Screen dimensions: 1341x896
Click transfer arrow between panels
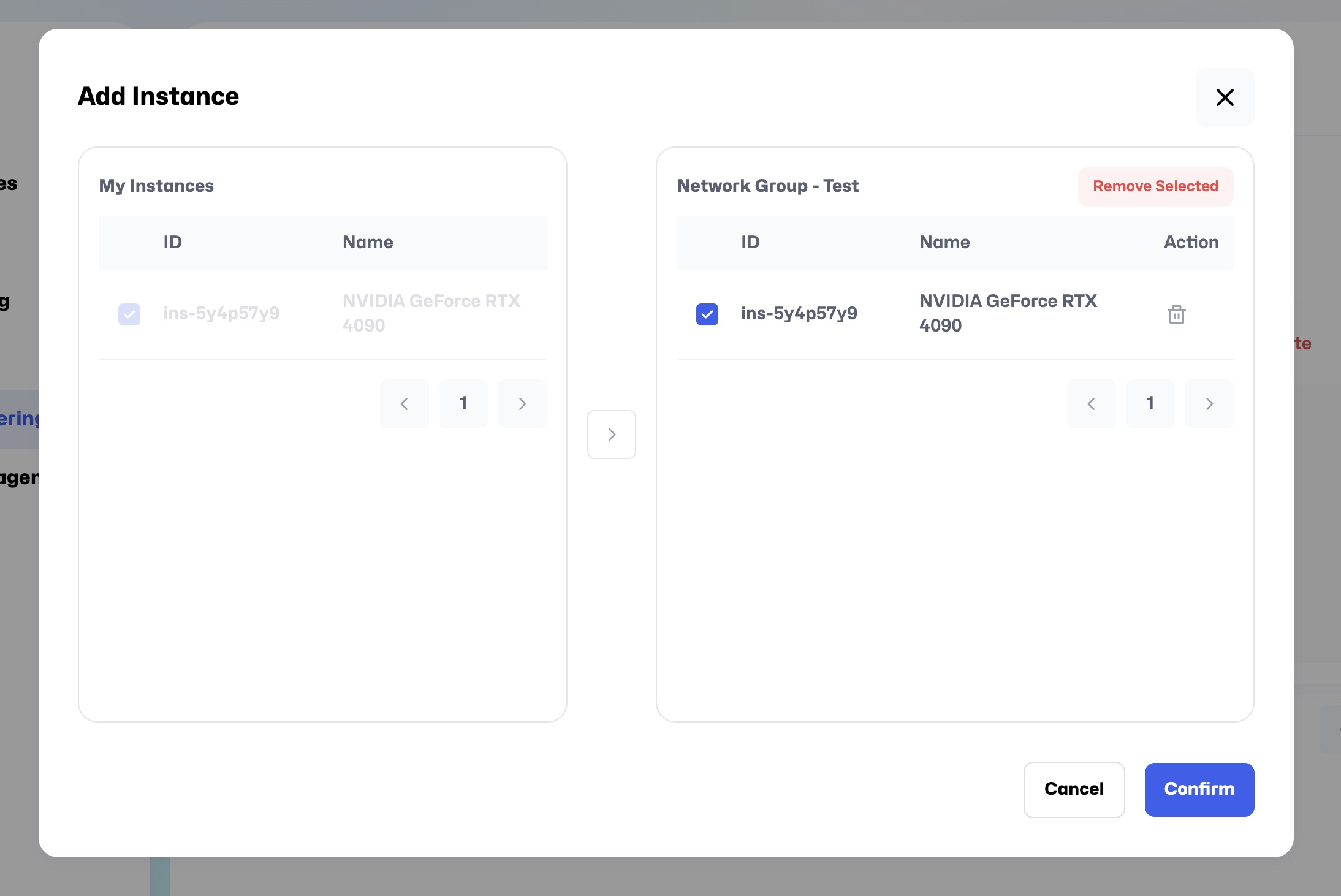(611, 435)
